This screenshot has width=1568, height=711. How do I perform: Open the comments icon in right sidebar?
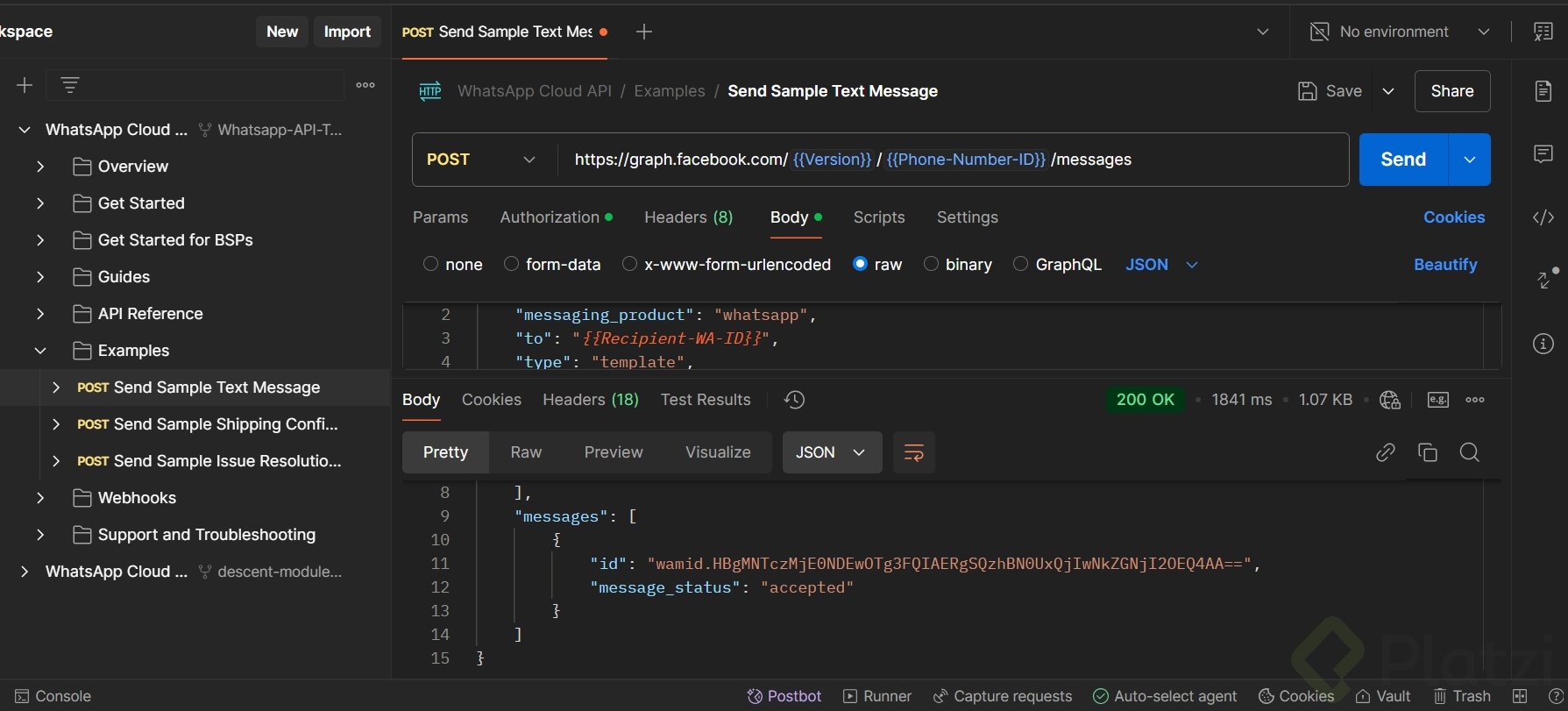[x=1543, y=154]
